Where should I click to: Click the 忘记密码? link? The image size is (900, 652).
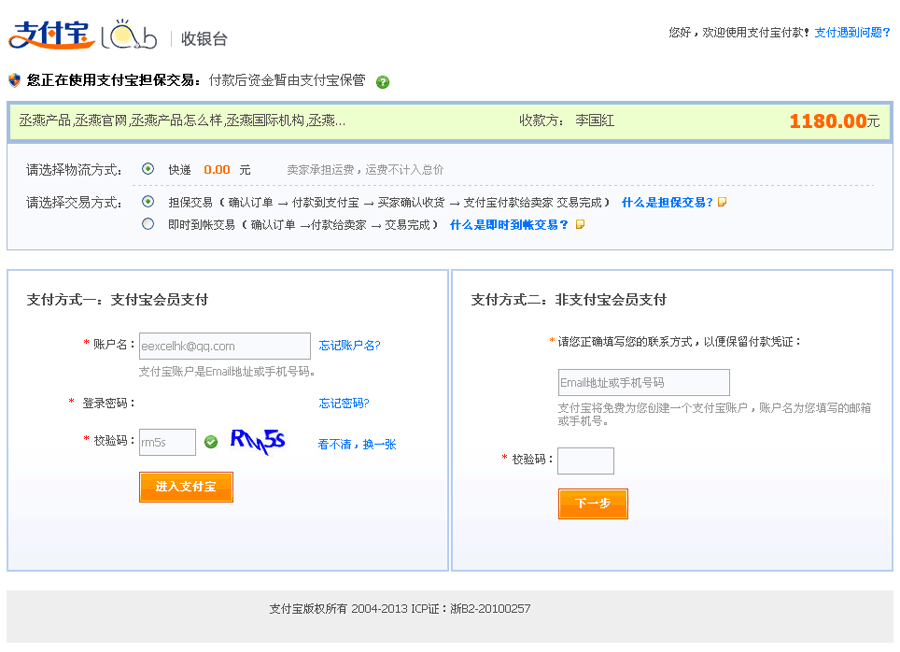pyautogui.click(x=344, y=403)
